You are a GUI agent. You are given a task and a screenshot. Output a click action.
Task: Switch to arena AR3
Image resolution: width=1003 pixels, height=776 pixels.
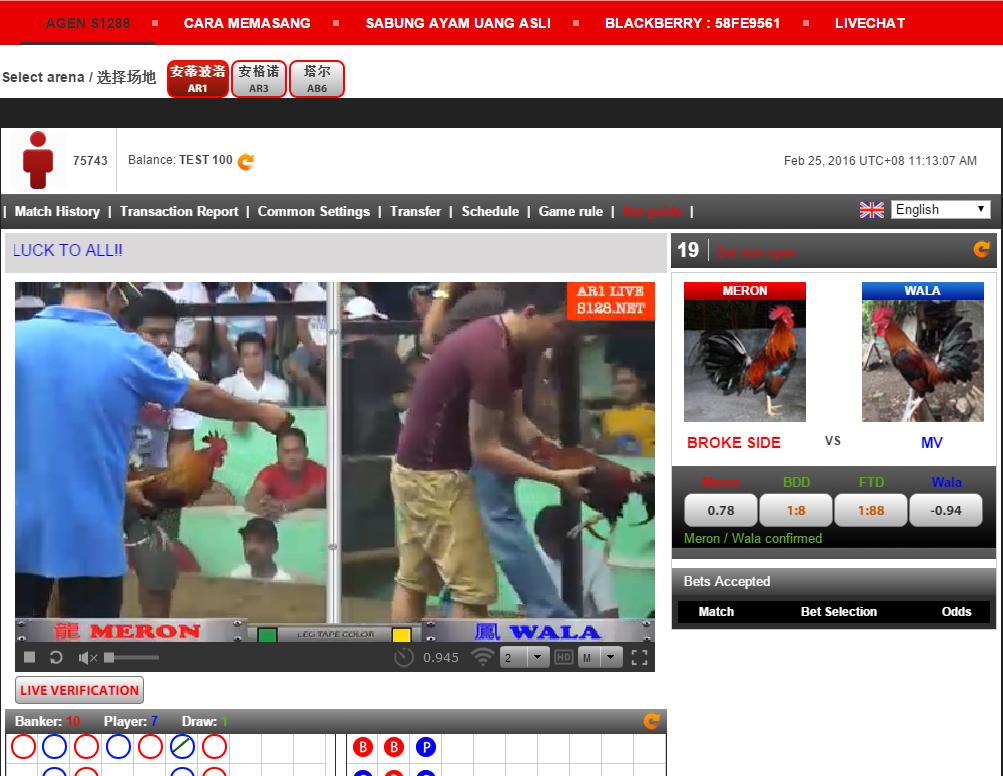[x=259, y=79]
